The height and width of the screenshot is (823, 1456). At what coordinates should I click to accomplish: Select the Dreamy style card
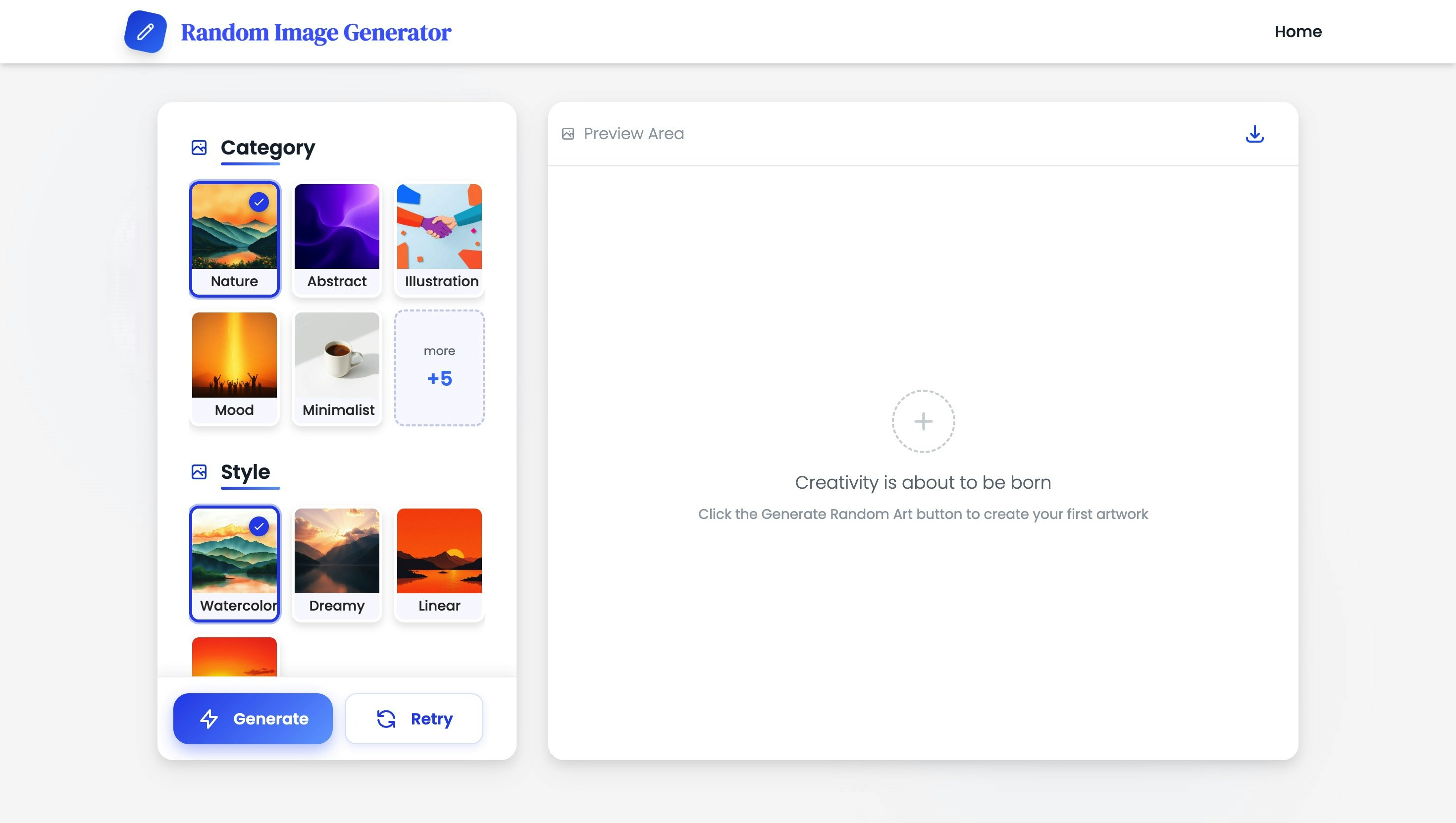(x=337, y=564)
